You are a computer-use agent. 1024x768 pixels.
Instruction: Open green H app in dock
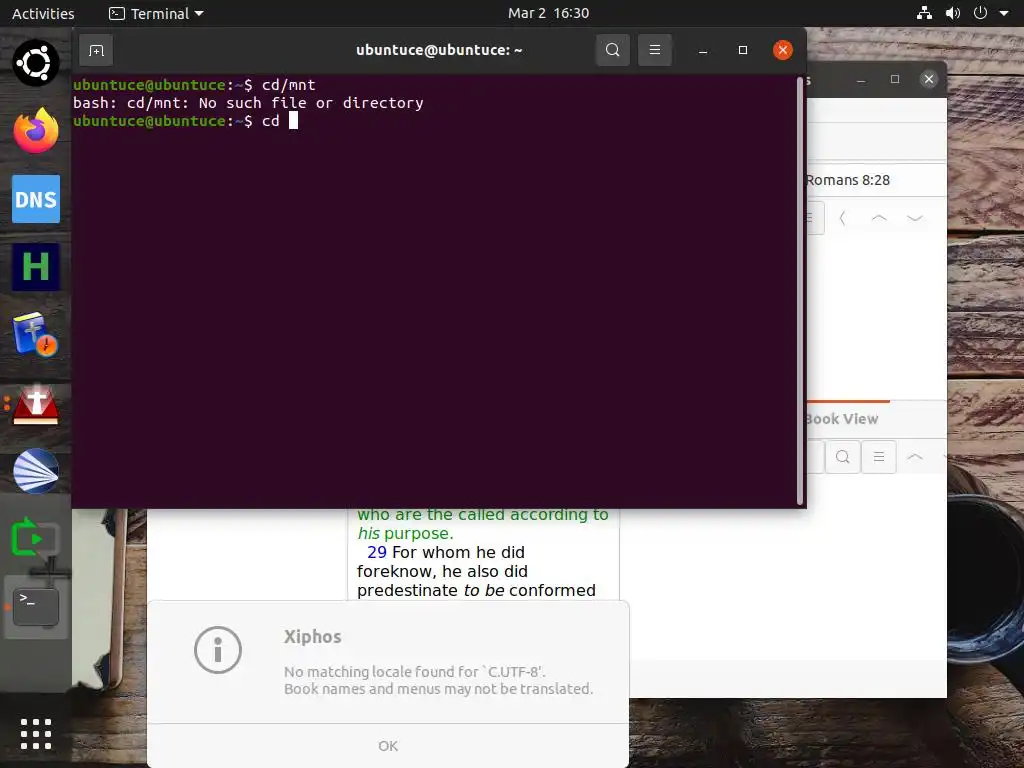point(36,266)
